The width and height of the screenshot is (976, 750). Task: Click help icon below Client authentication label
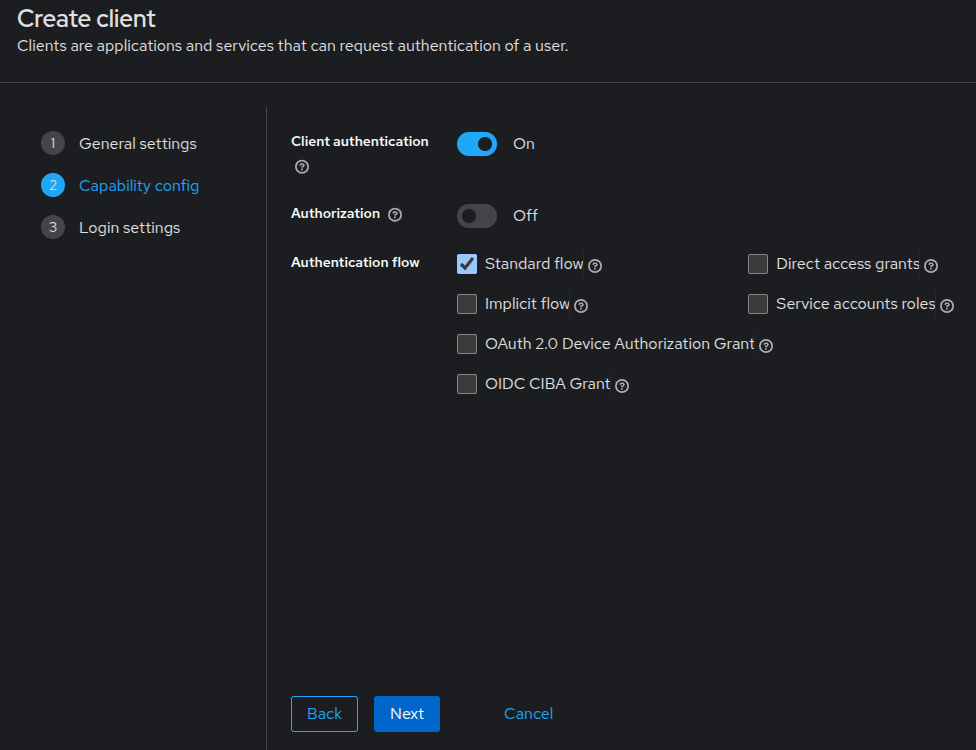pos(302,167)
